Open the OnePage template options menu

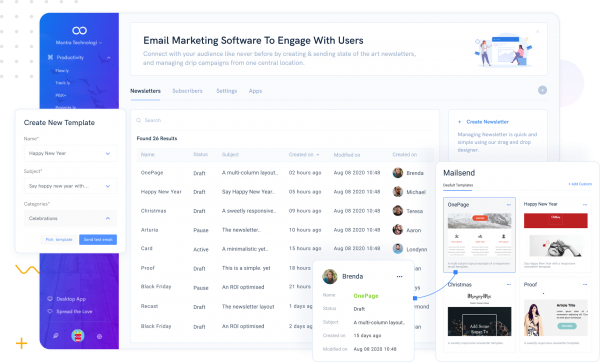[509, 205]
